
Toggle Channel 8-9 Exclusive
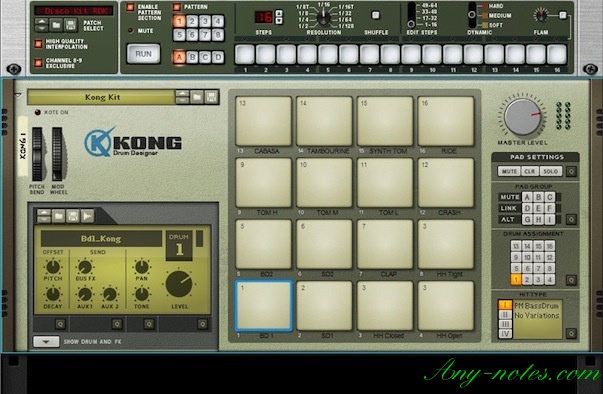coord(38,63)
